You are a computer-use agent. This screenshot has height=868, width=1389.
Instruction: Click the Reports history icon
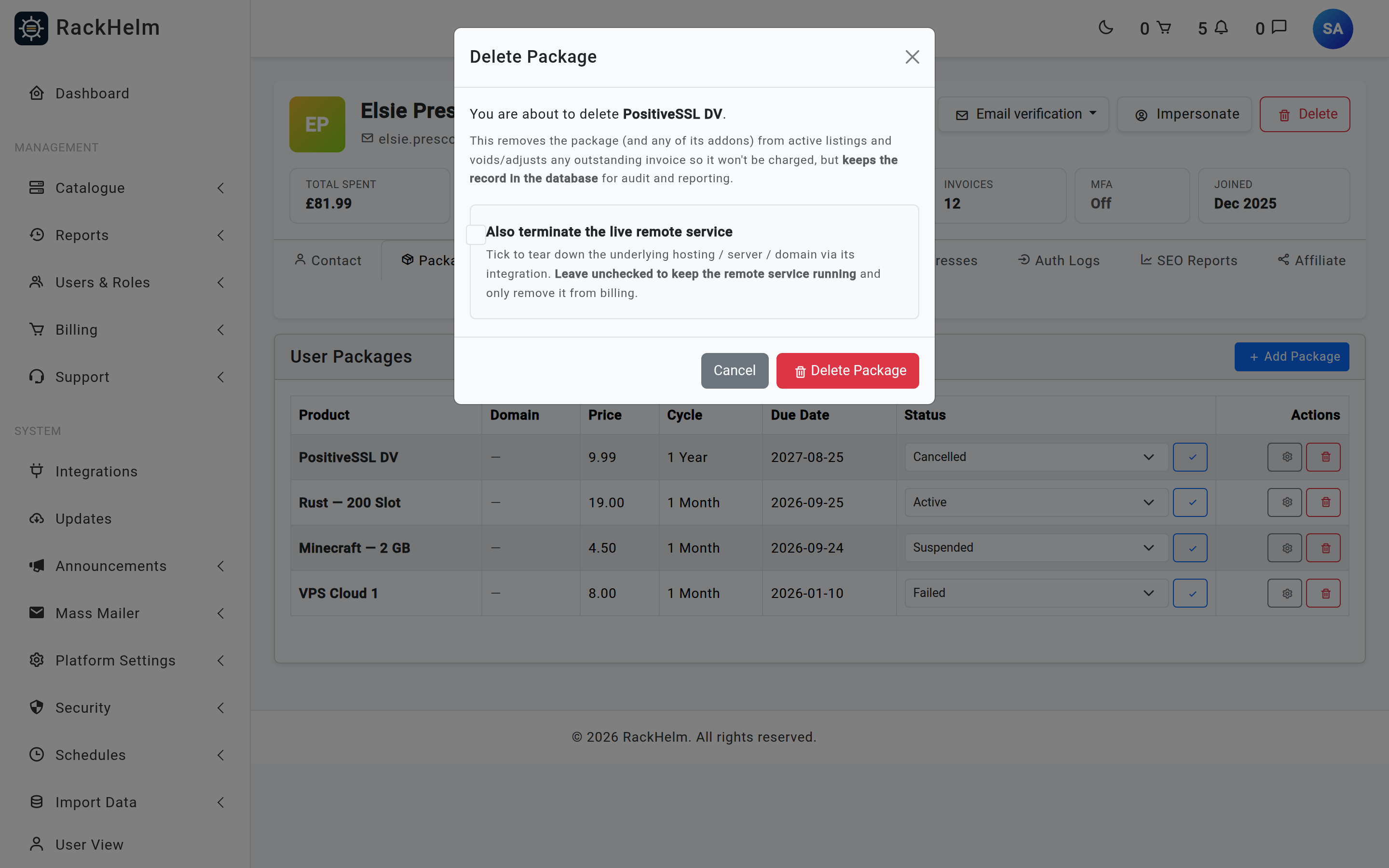(x=37, y=234)
